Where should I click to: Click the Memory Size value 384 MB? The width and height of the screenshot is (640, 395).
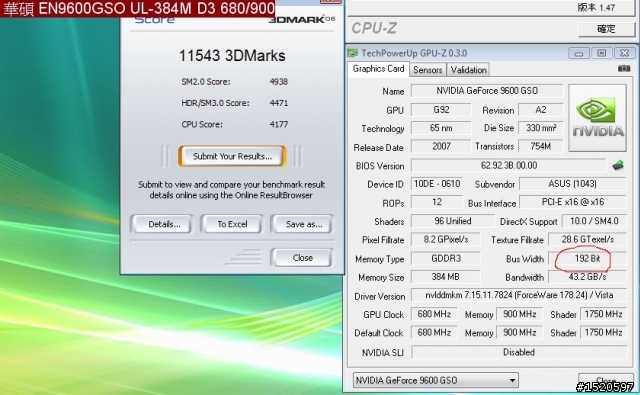coord(446,277)
